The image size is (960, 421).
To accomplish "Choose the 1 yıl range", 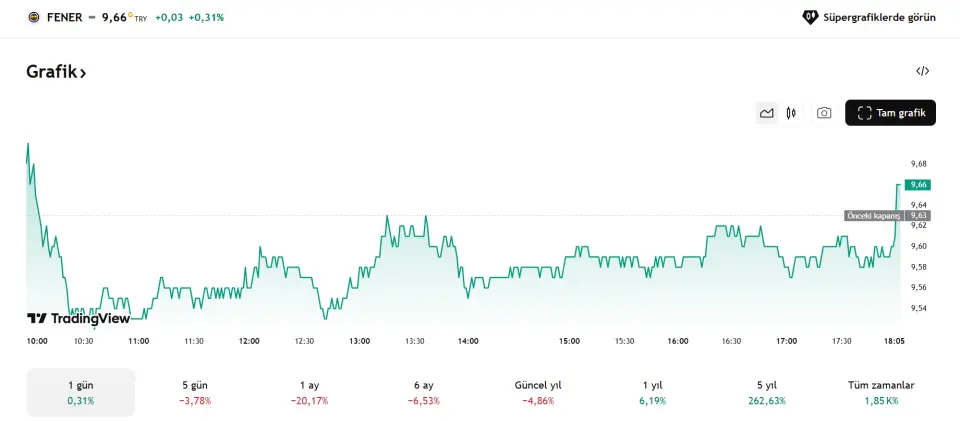I will 651,392.
